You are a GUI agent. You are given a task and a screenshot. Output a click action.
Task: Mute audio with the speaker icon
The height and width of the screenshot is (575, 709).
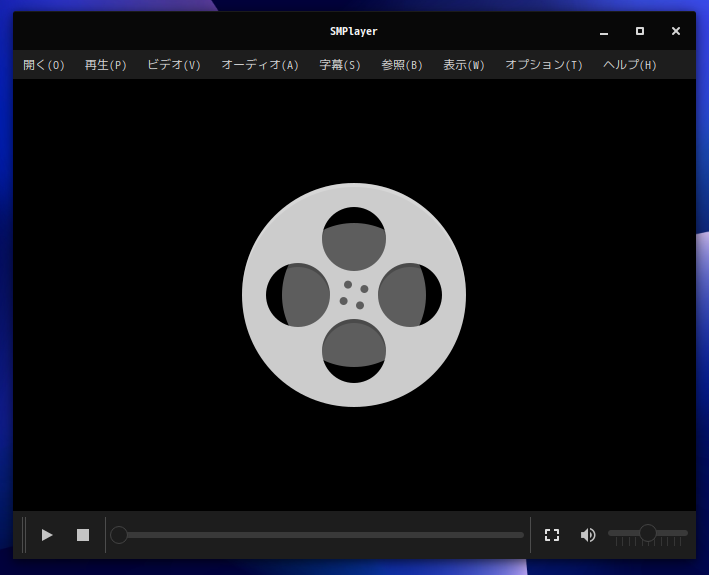(x=588, y=535)
